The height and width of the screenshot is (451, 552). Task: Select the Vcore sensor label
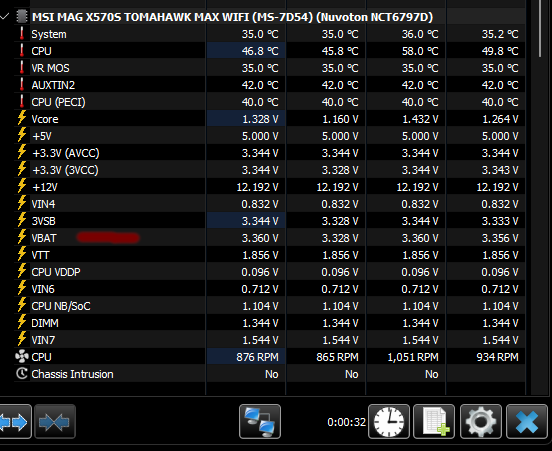45,119
